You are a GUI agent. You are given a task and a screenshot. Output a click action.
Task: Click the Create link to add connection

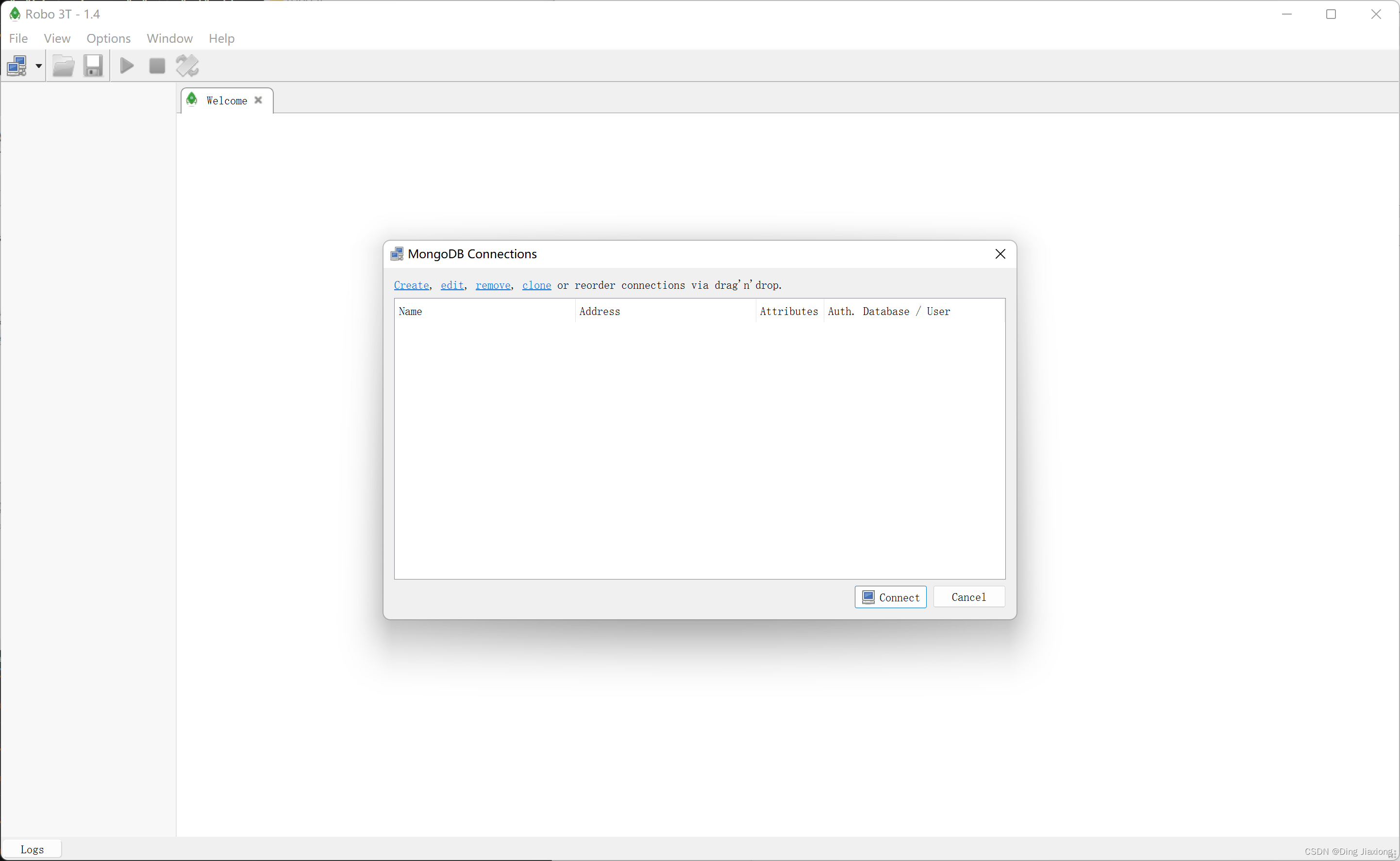click(x=411, y=285)
